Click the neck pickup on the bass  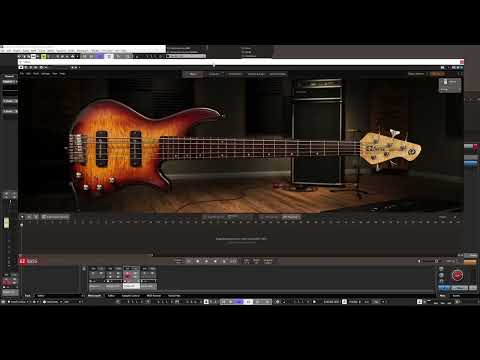point(136,149)
